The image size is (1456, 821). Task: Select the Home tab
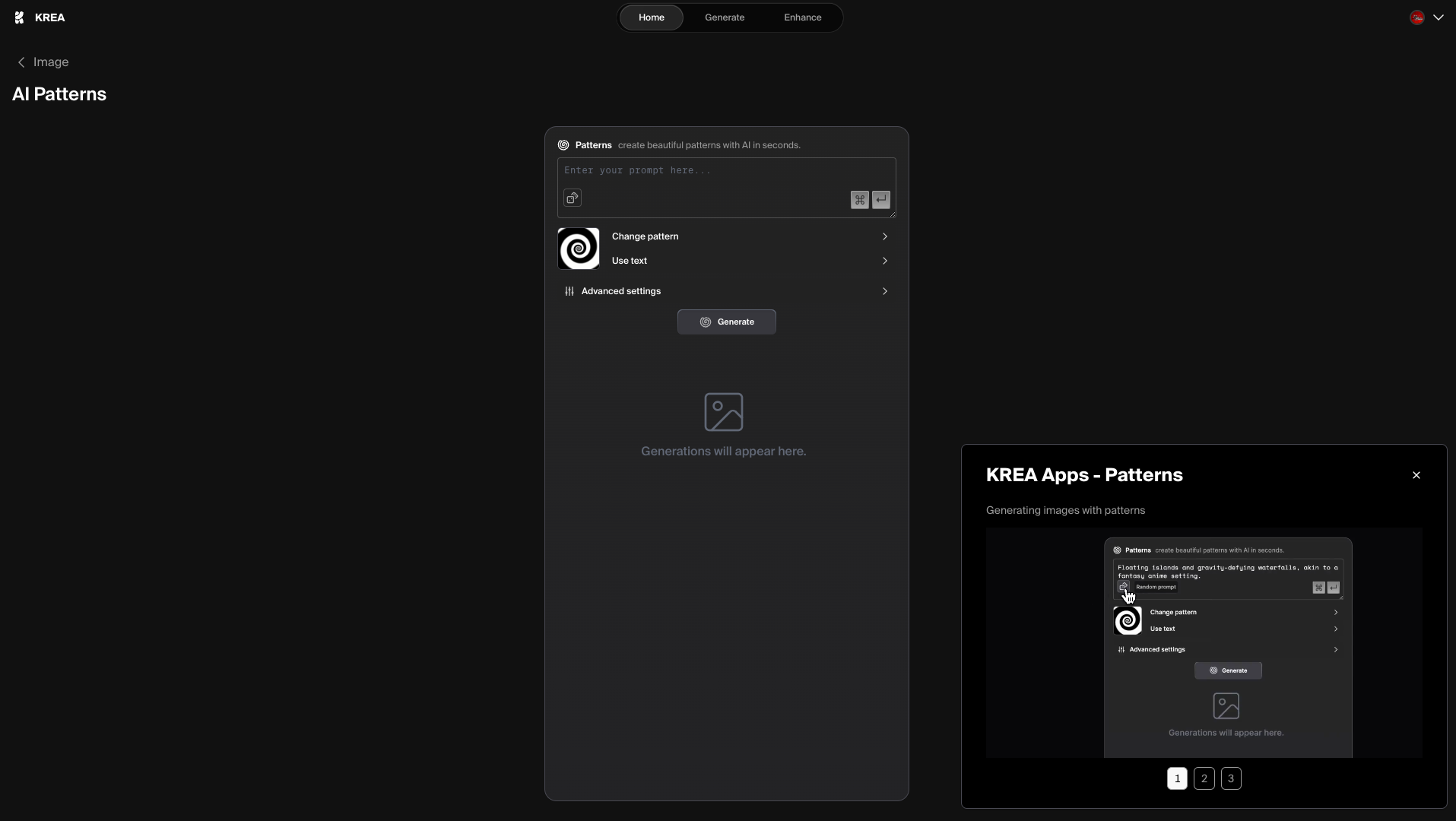click(651, 17)
